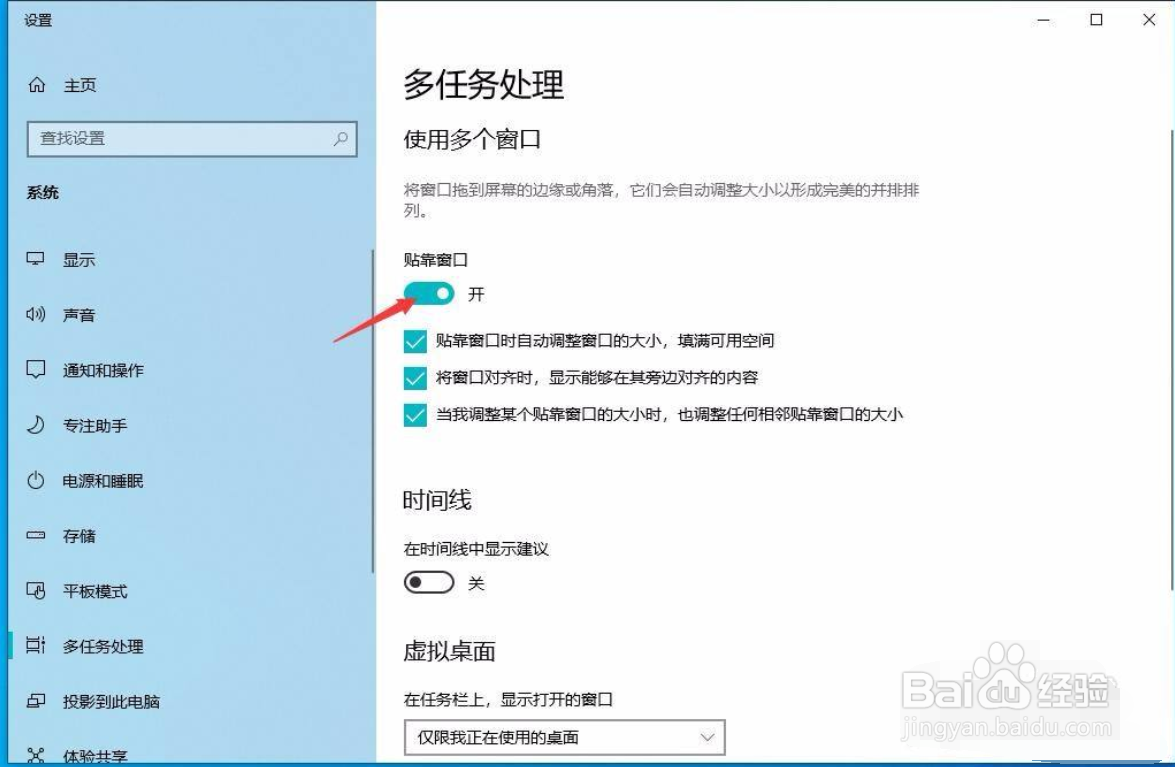Image resolution: width=1175 pixels, height=767 pixels.
Task: Click the Shared experiences icon
Action: click(36, 756)
